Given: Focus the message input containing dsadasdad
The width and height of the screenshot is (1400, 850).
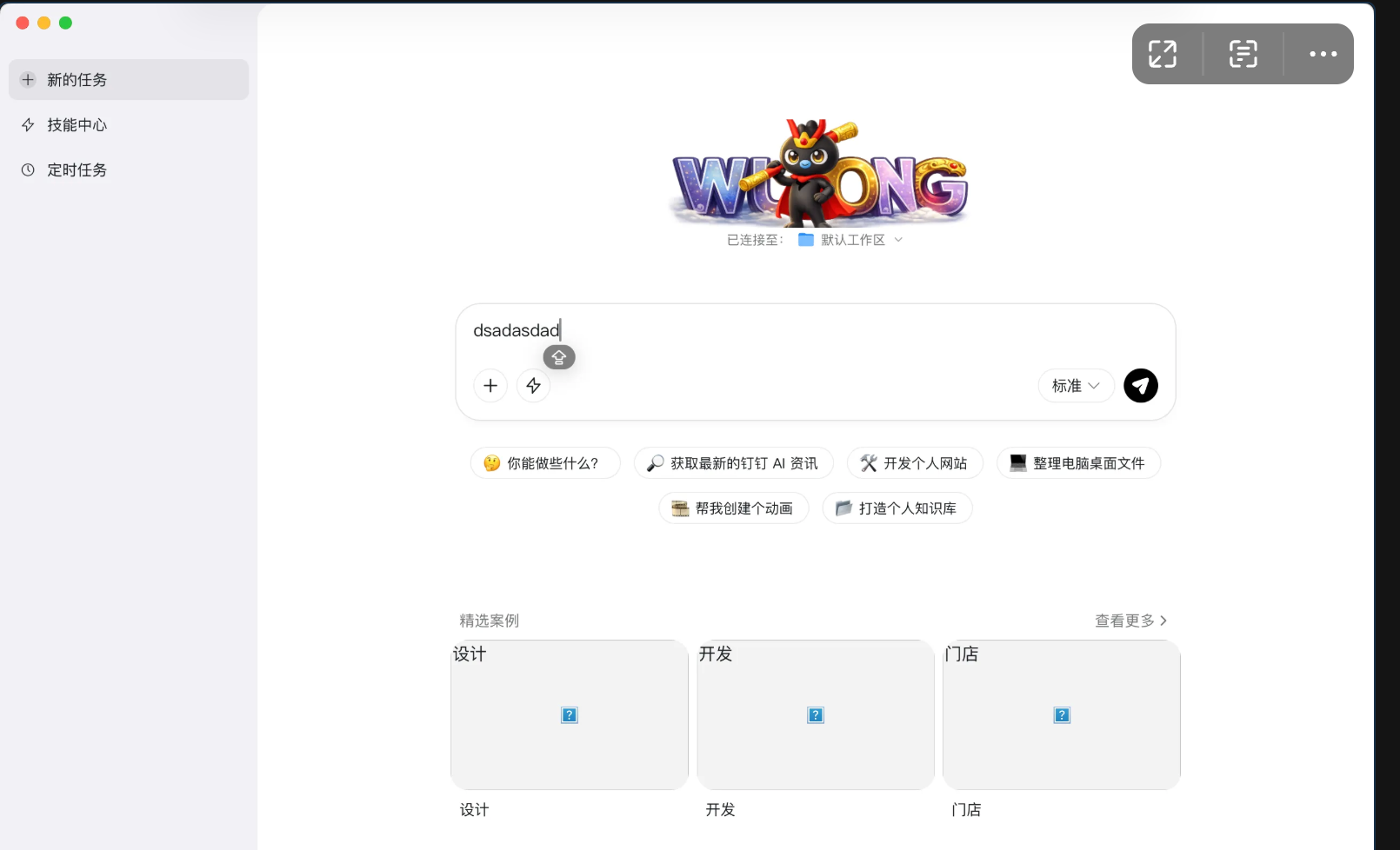Looking at the screenshot, I should point(816,330).
